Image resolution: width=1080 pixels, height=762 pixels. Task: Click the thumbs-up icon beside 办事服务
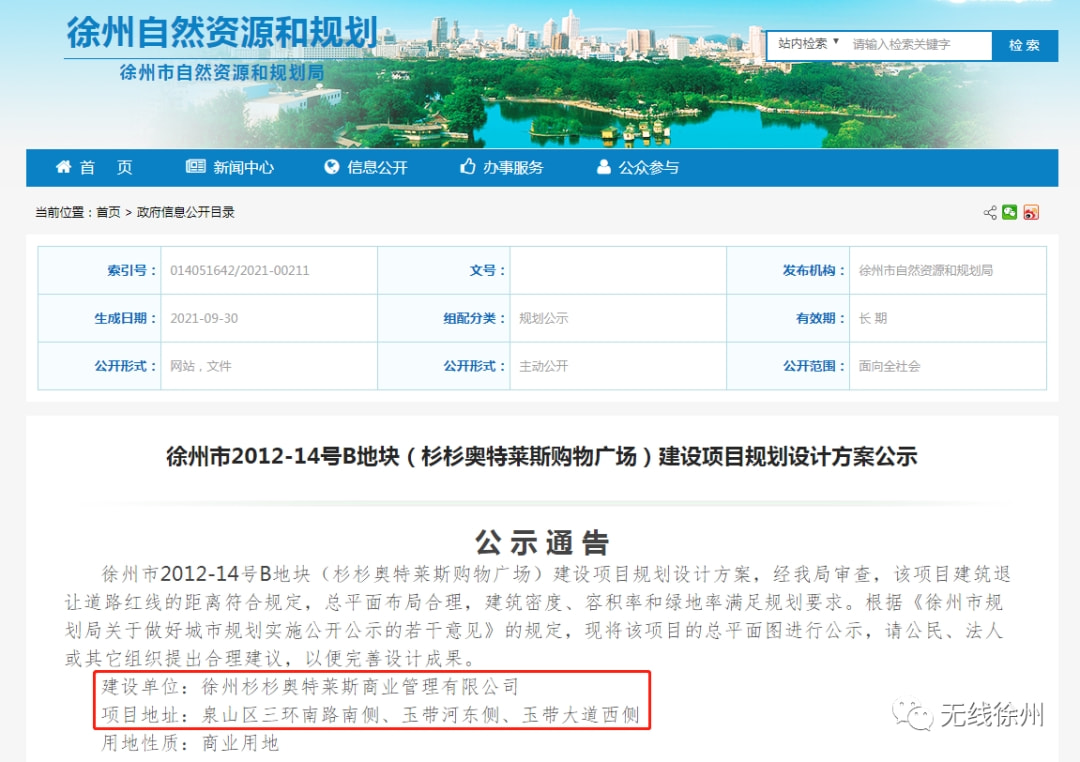coord(467,167)
